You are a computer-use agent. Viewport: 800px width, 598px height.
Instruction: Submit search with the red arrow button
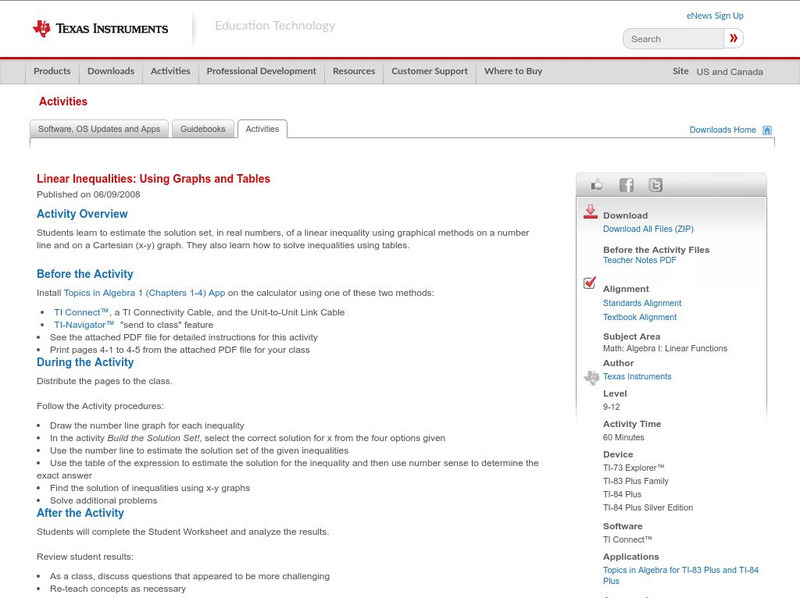click(x=734, y=38)
